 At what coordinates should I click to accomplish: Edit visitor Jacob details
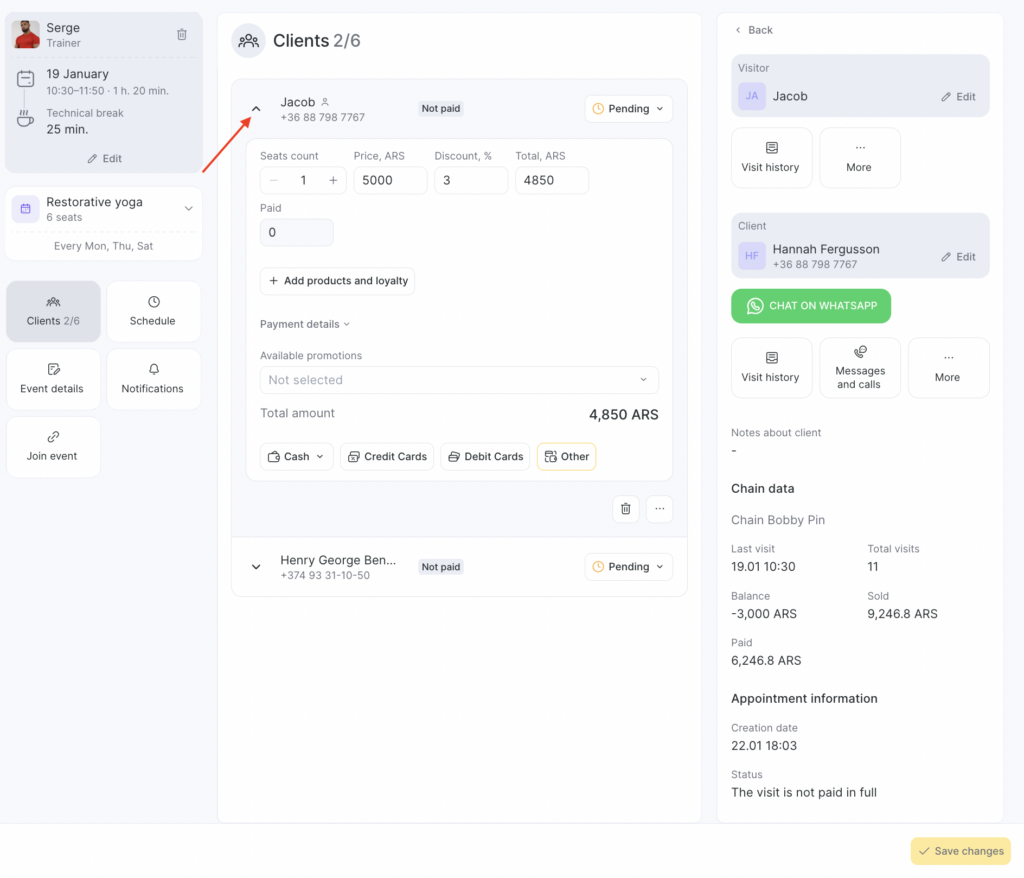(x=958, y=97)
